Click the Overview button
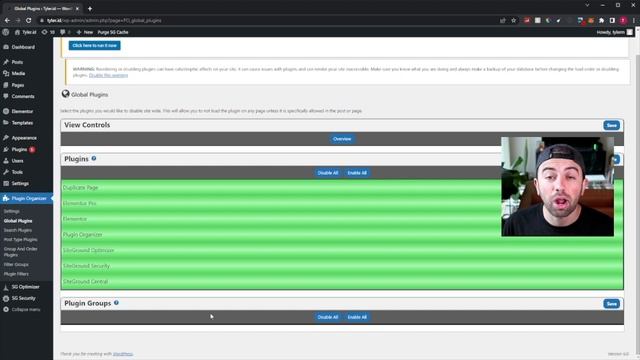Screen dimensions: 640x360 click(x=342, y=139)
